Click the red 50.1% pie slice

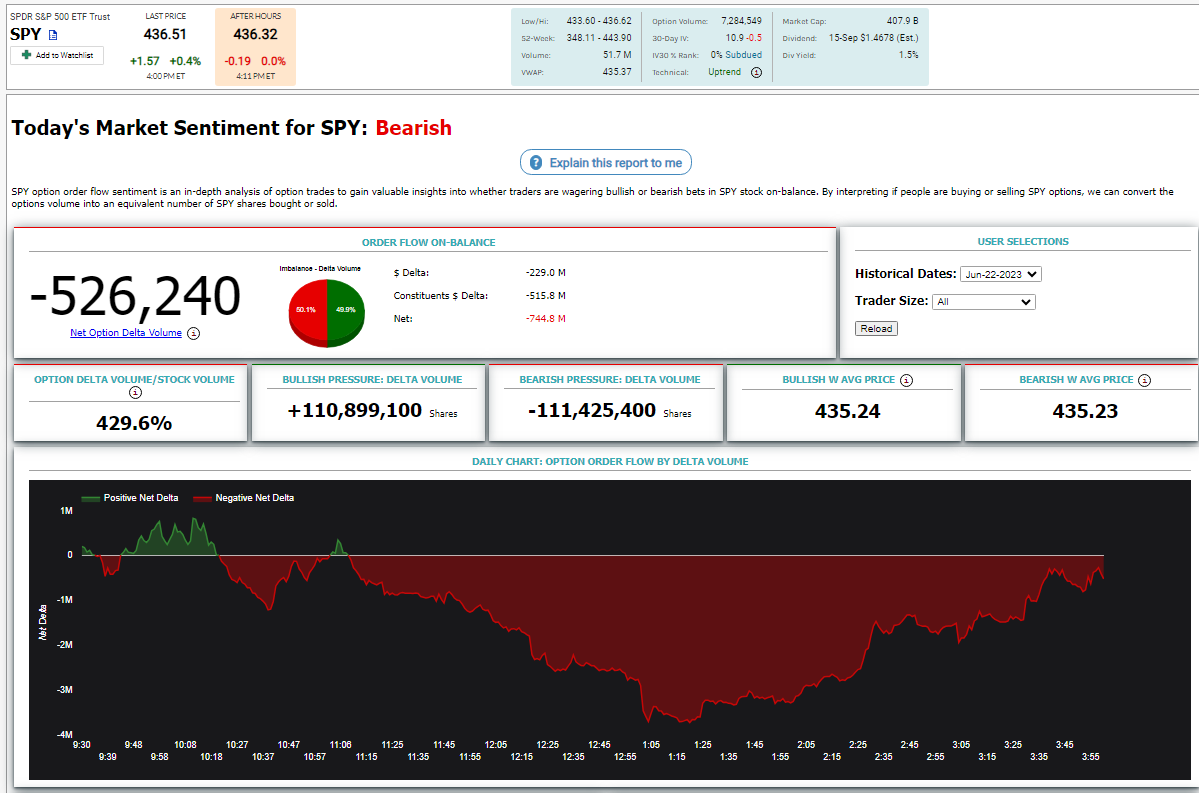tap(307, 310)
